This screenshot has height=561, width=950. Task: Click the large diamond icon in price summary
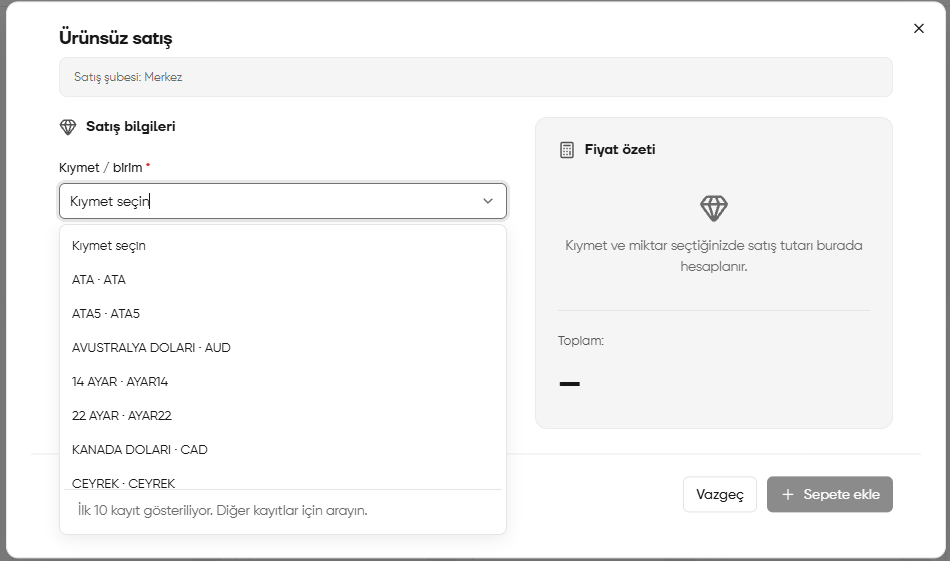pos(714,208)
